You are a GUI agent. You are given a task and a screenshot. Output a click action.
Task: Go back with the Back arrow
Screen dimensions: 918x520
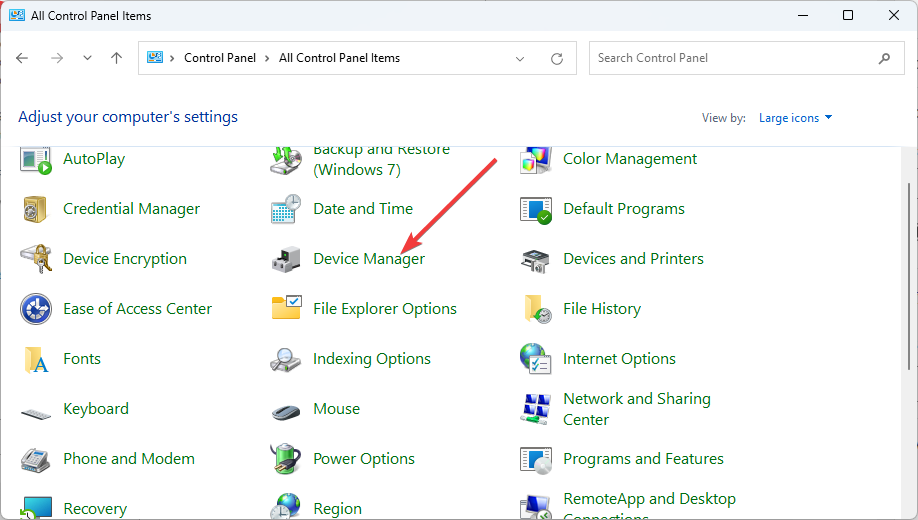coord(22,58)
